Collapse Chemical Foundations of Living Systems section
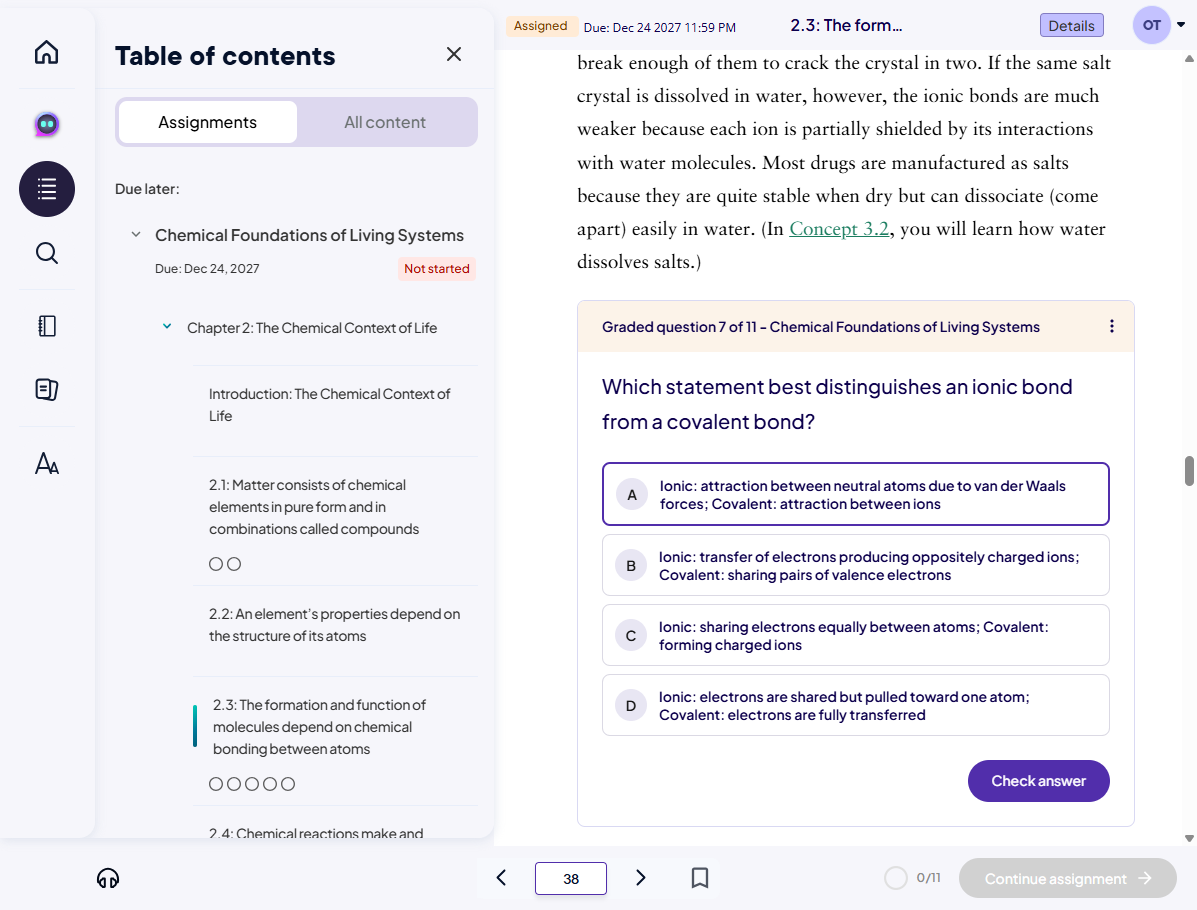Viewport: 1197px width, 910px height. click(x=136, y=234)
